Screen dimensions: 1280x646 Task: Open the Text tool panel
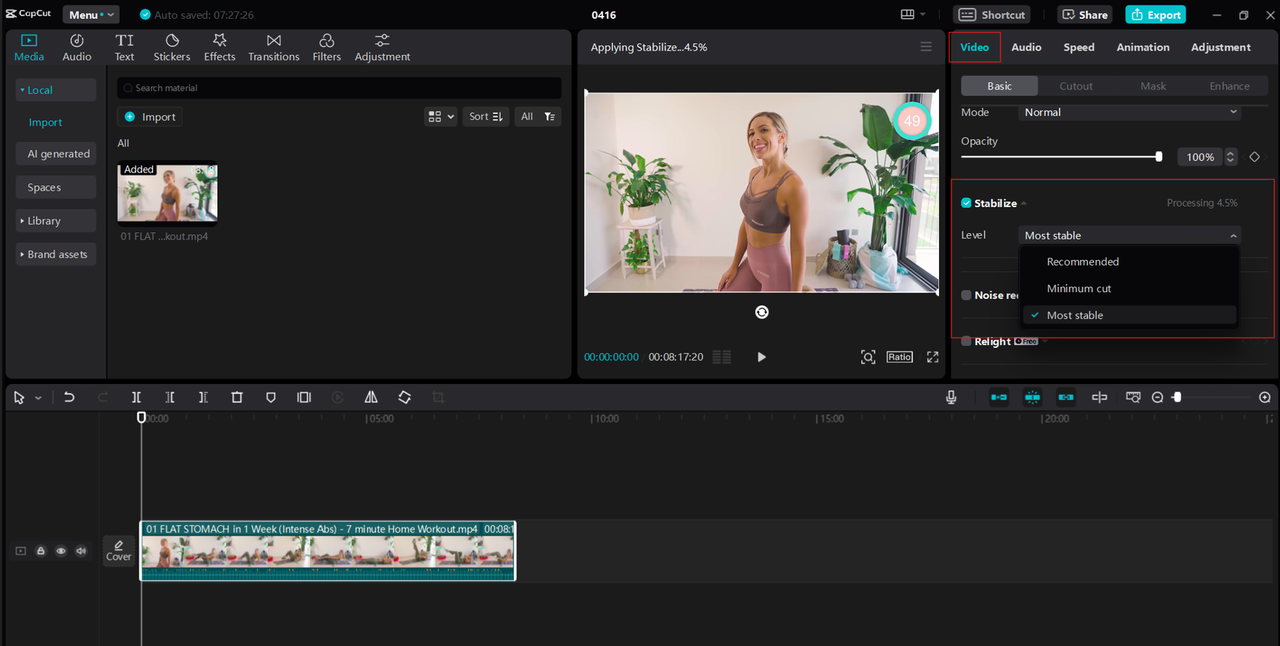coord(124,47)
